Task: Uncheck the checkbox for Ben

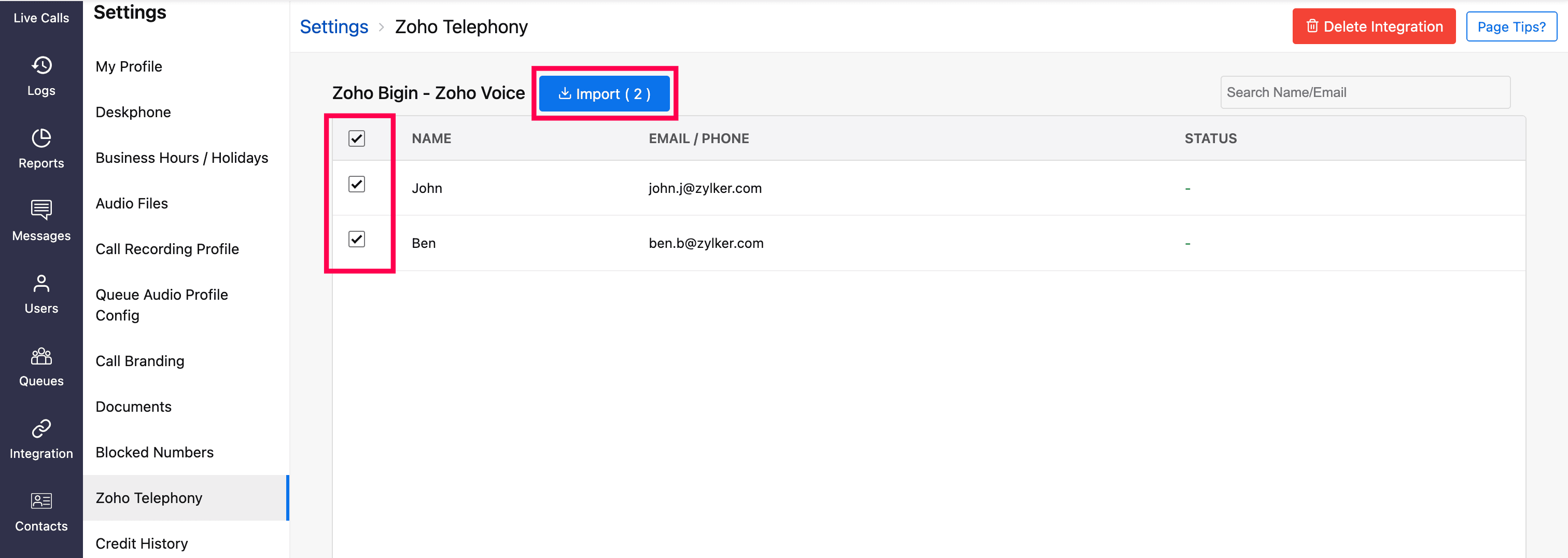Action: coord(357,239)
